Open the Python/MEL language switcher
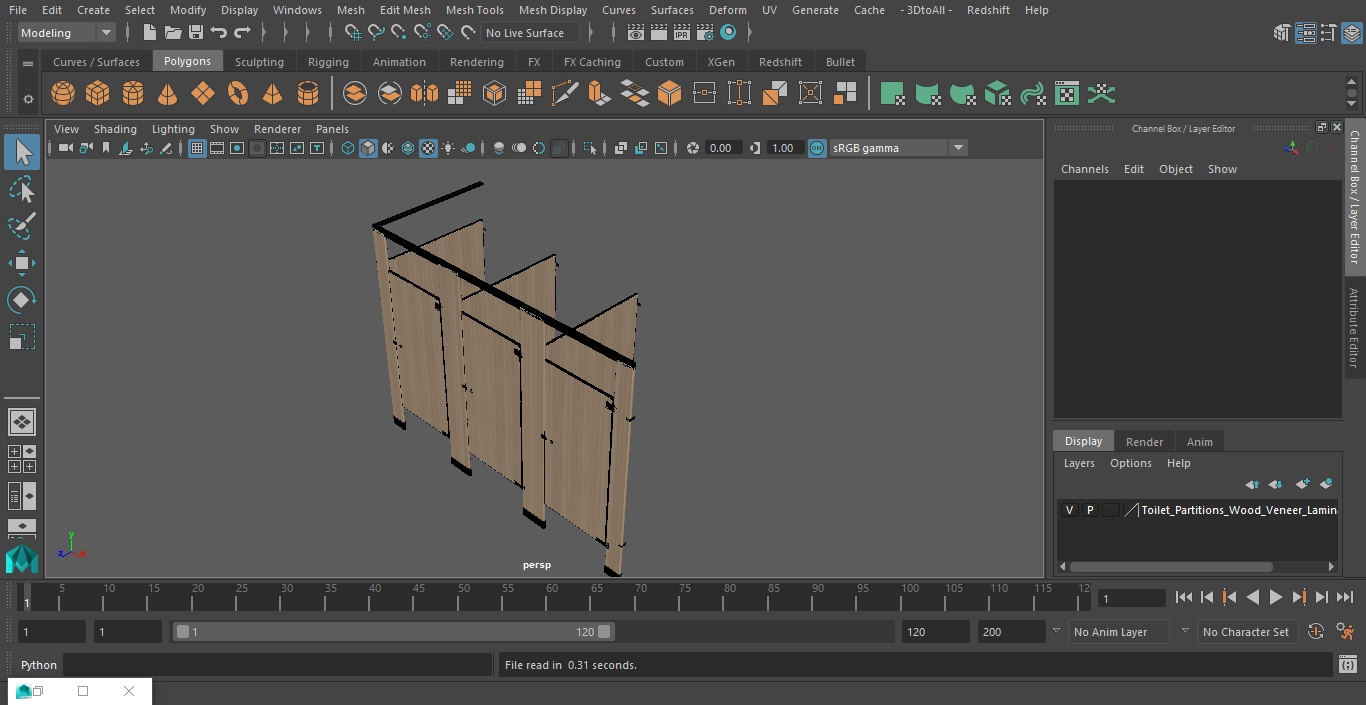The height and width of the screenshot is (705, 1366). click(39, 665)
